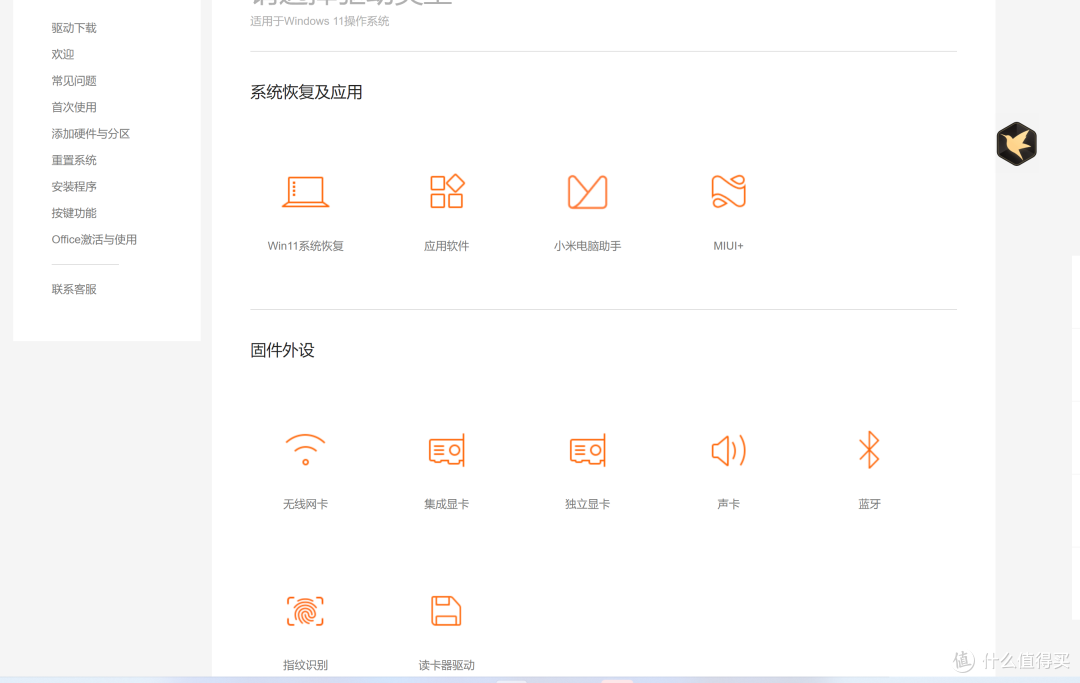Click 联系客服 in the sidebar
1080x683 pixels.
tap(74, 289)
